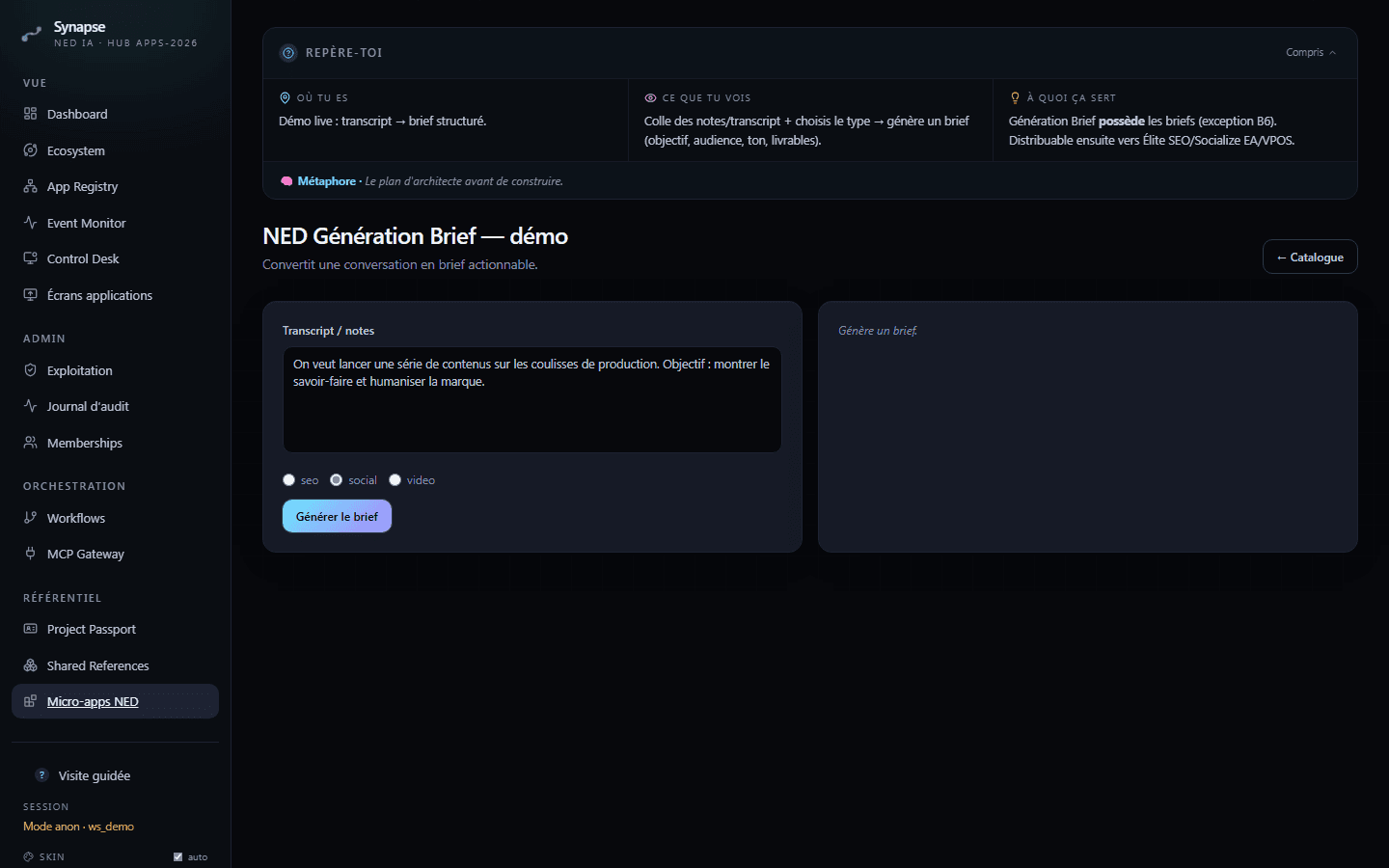Click the MCP Gateway plug icon
This screenshot has width=1389, height=868.
tap(30, 554)
